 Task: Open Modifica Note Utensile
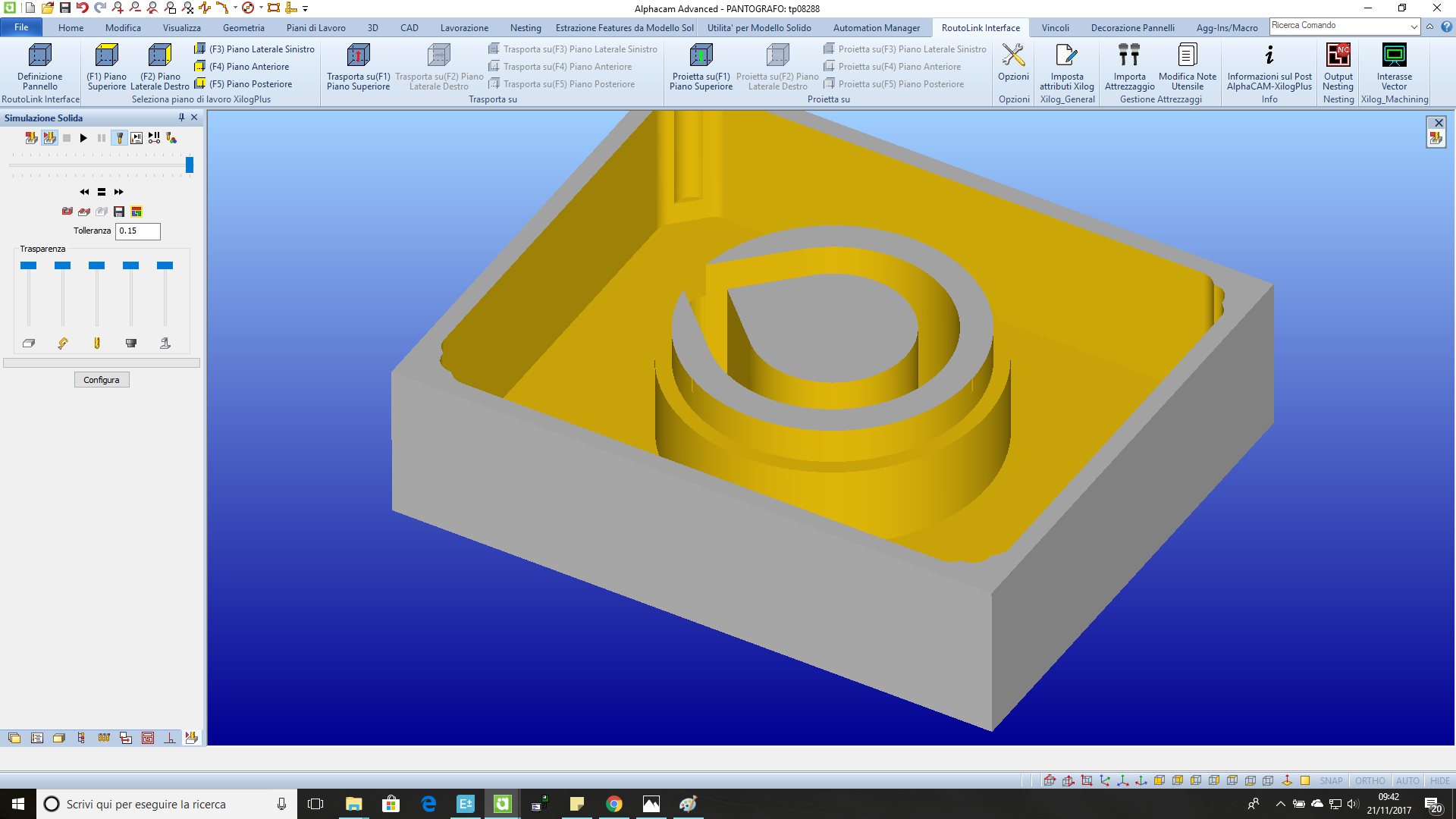(1187, 68)
